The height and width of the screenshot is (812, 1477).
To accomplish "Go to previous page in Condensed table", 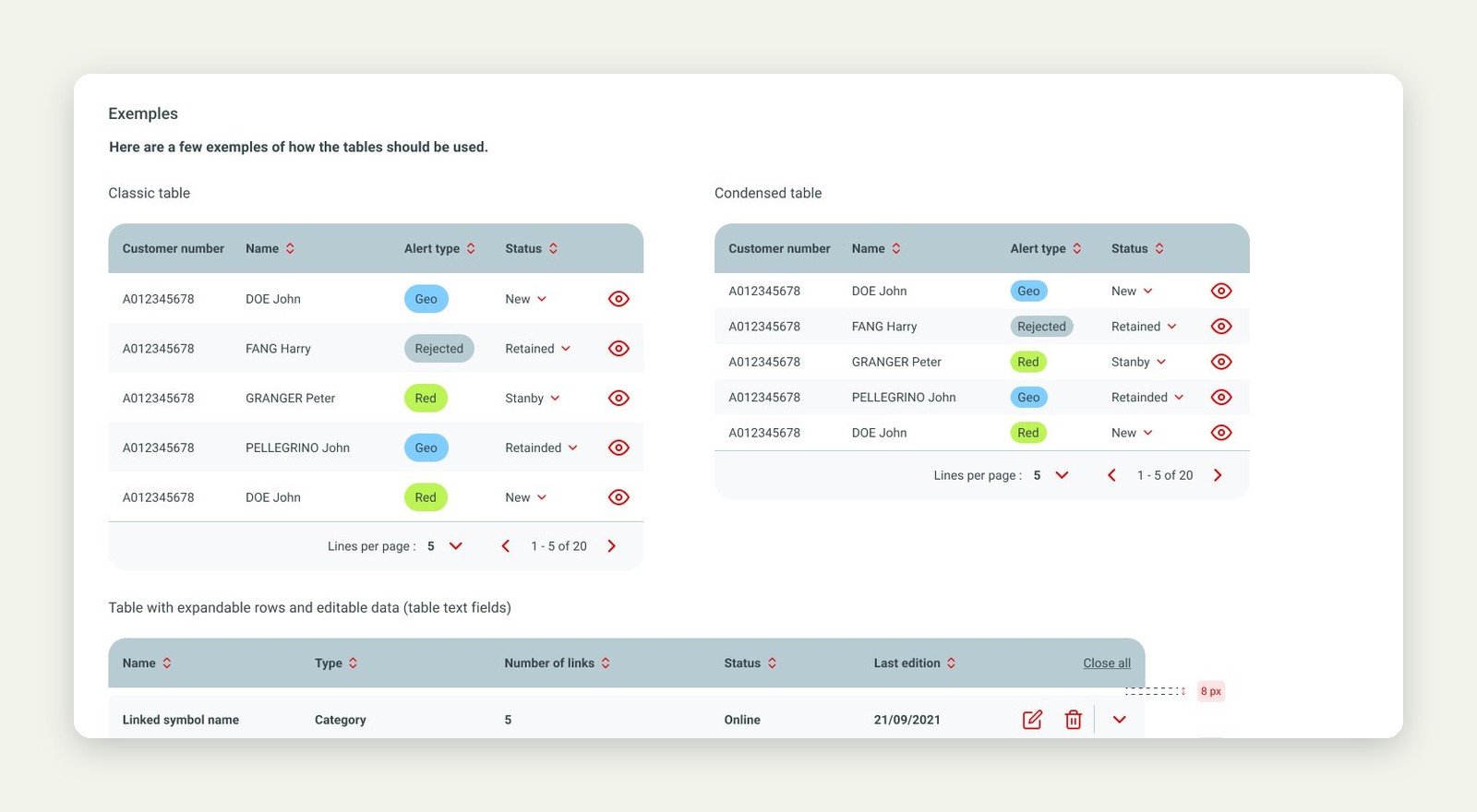I will [x=1111, y=475].
